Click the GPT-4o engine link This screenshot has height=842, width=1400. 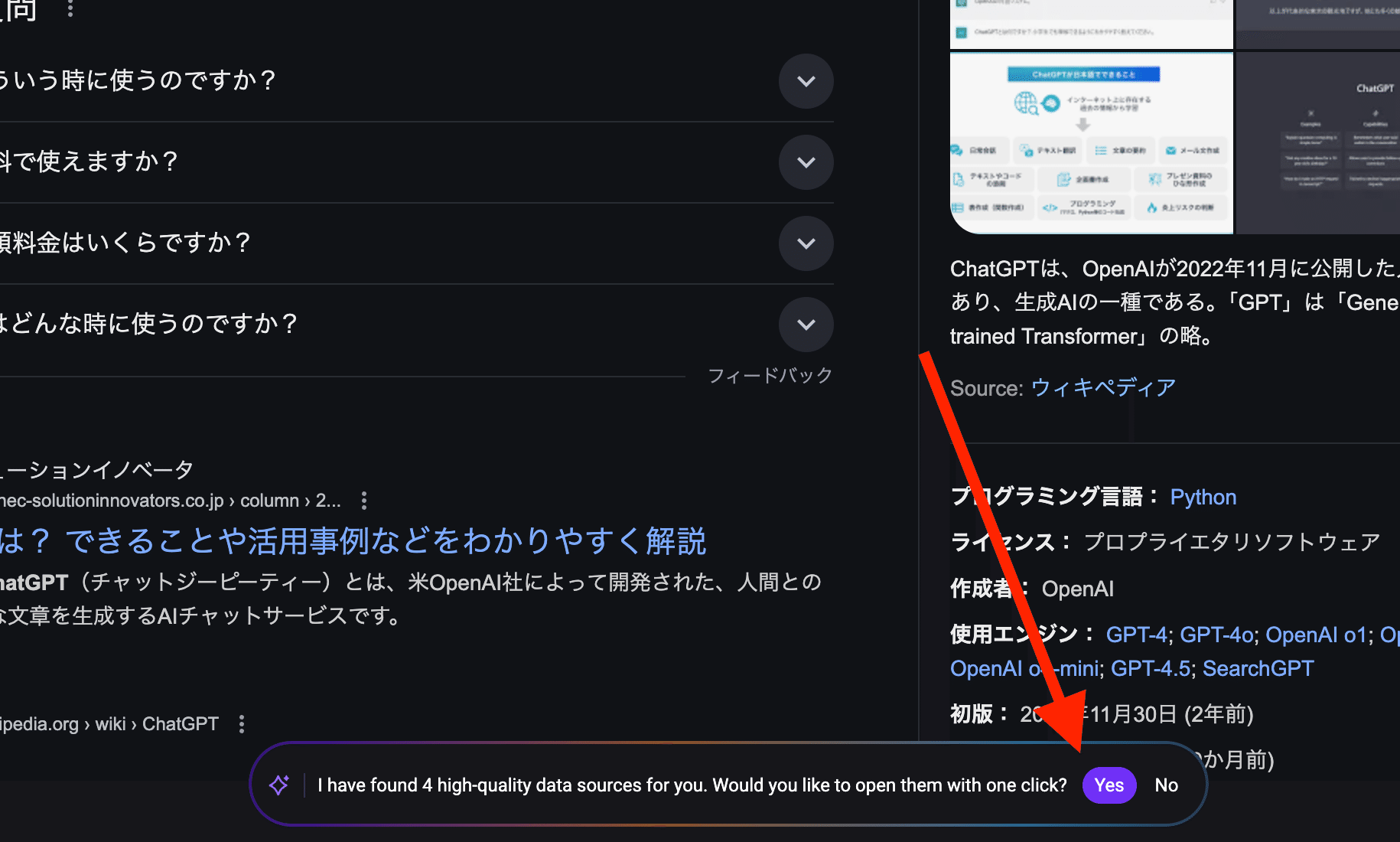coord(1216,635)
